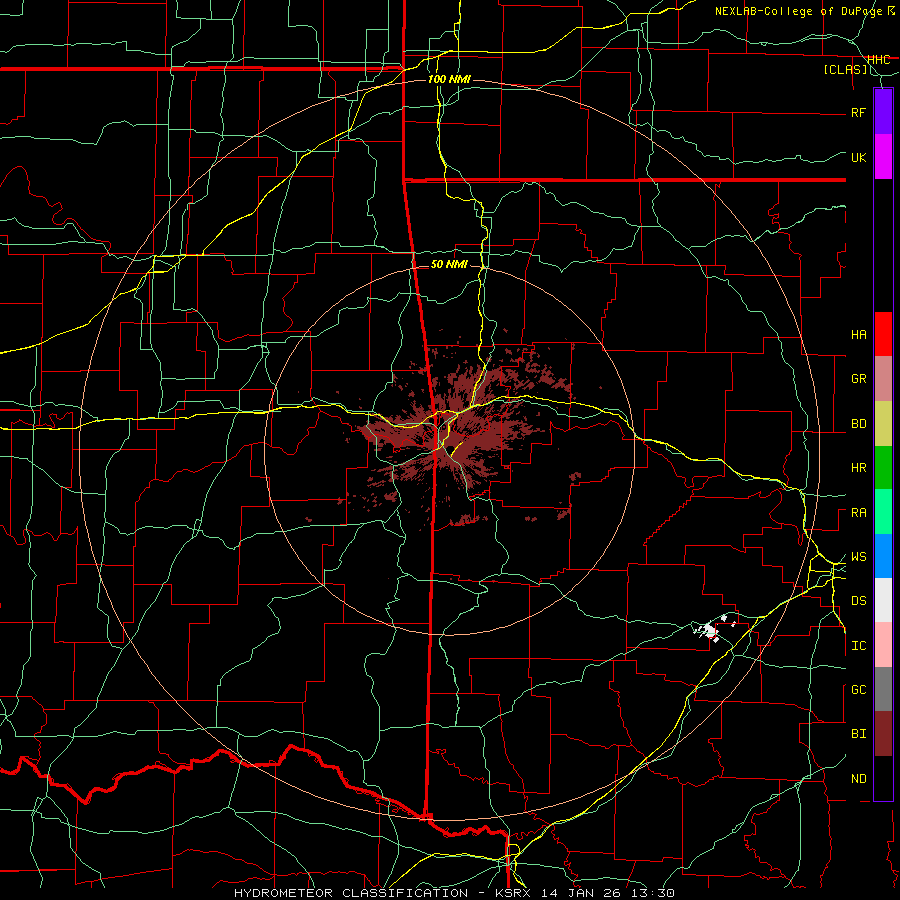The image size is (900, 900).
Task: Click the BD legend label
Action: coord(858,424)
